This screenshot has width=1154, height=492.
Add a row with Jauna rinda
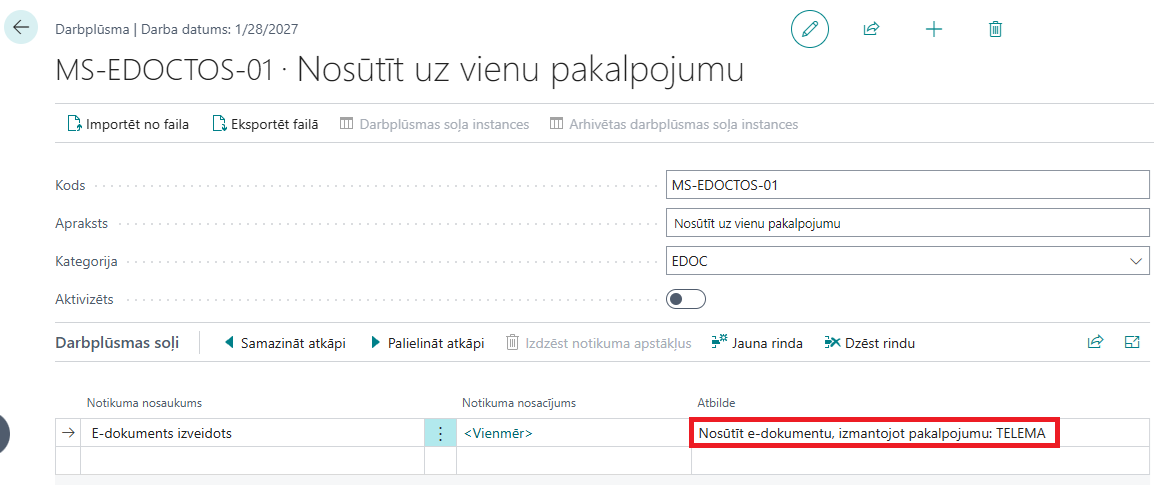pyautogui.click(x=757, y=343)
